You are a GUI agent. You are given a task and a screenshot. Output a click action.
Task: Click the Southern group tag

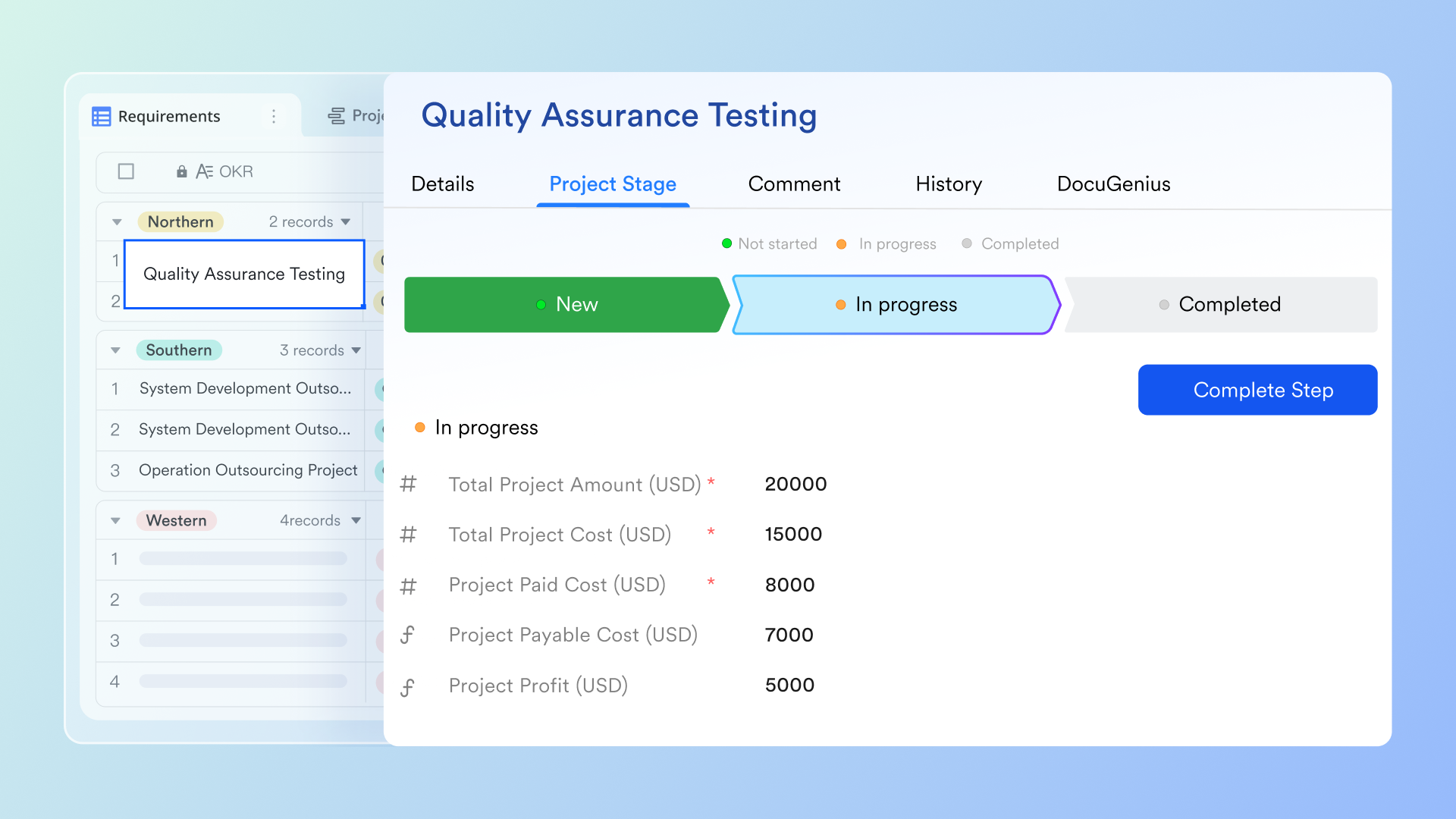coord(179,350)
